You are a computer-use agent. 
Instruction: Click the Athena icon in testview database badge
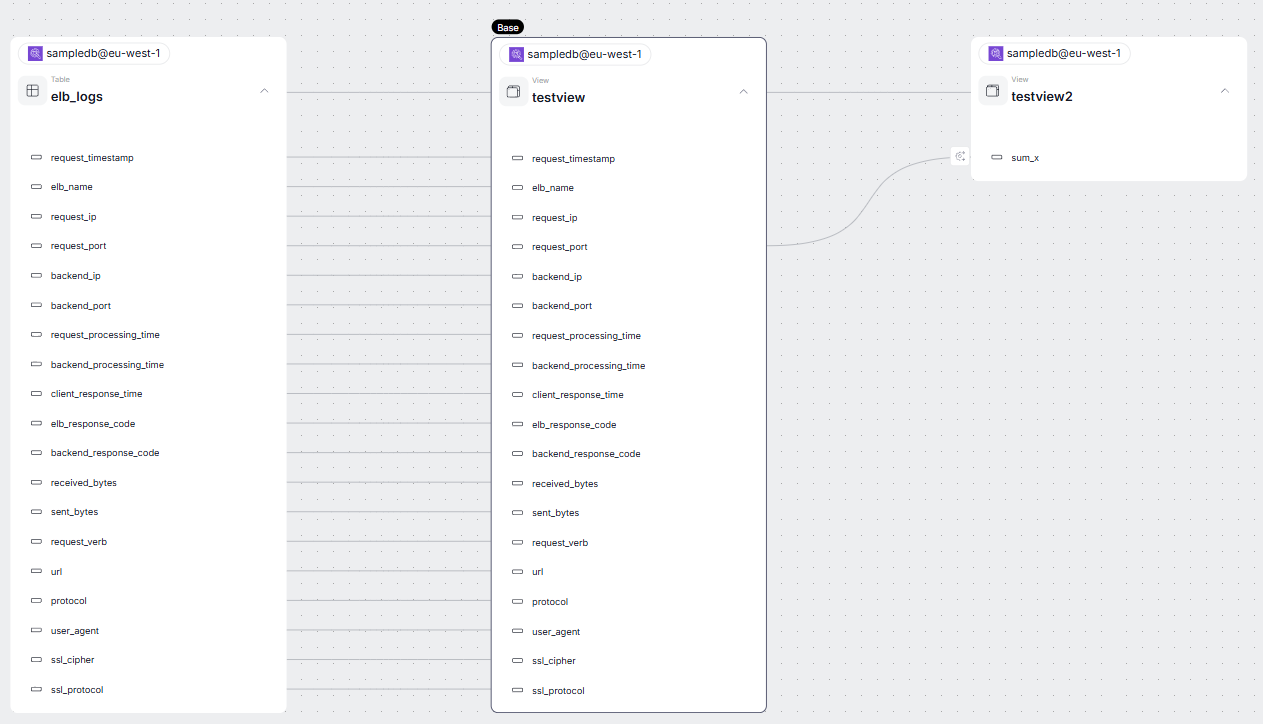click(516, 55)
